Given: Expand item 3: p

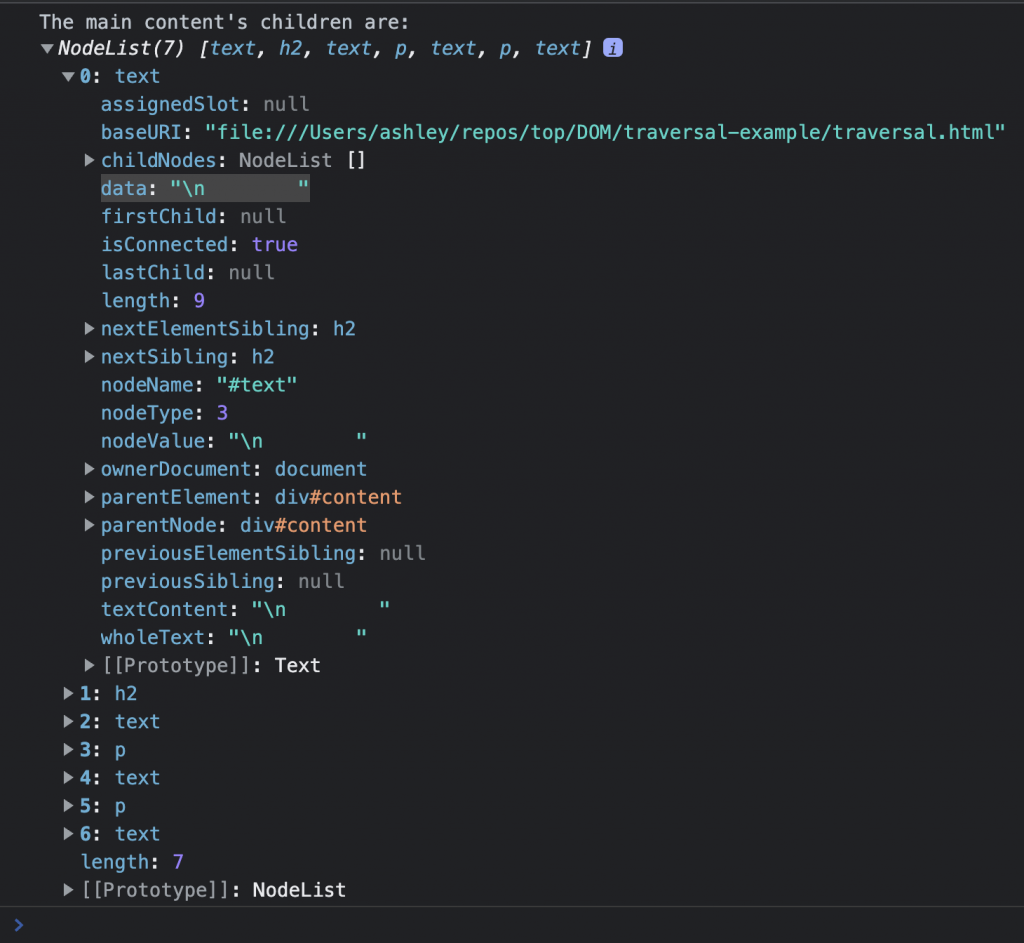Looking at the screenshot, I should [68, 749].
